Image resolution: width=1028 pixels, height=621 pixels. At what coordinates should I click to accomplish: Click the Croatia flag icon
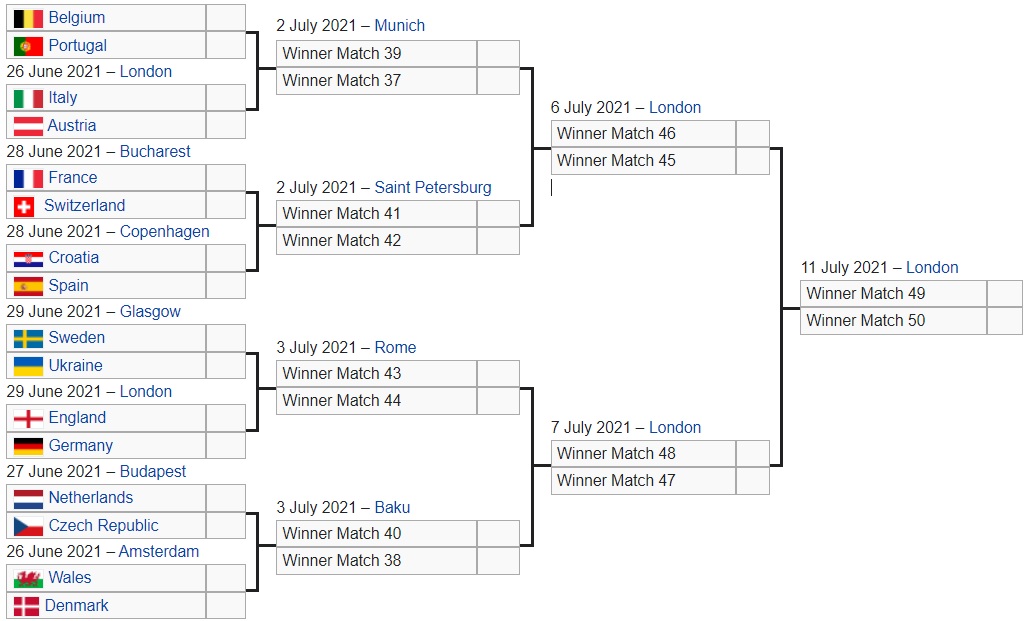click(28, 258)
